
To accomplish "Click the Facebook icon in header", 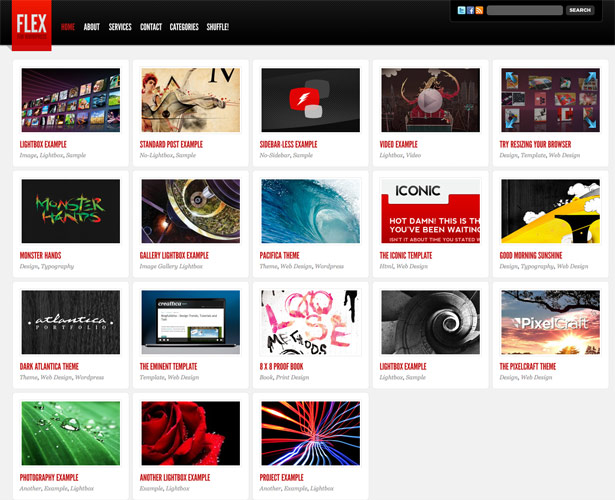I will [x=470, y=10].
